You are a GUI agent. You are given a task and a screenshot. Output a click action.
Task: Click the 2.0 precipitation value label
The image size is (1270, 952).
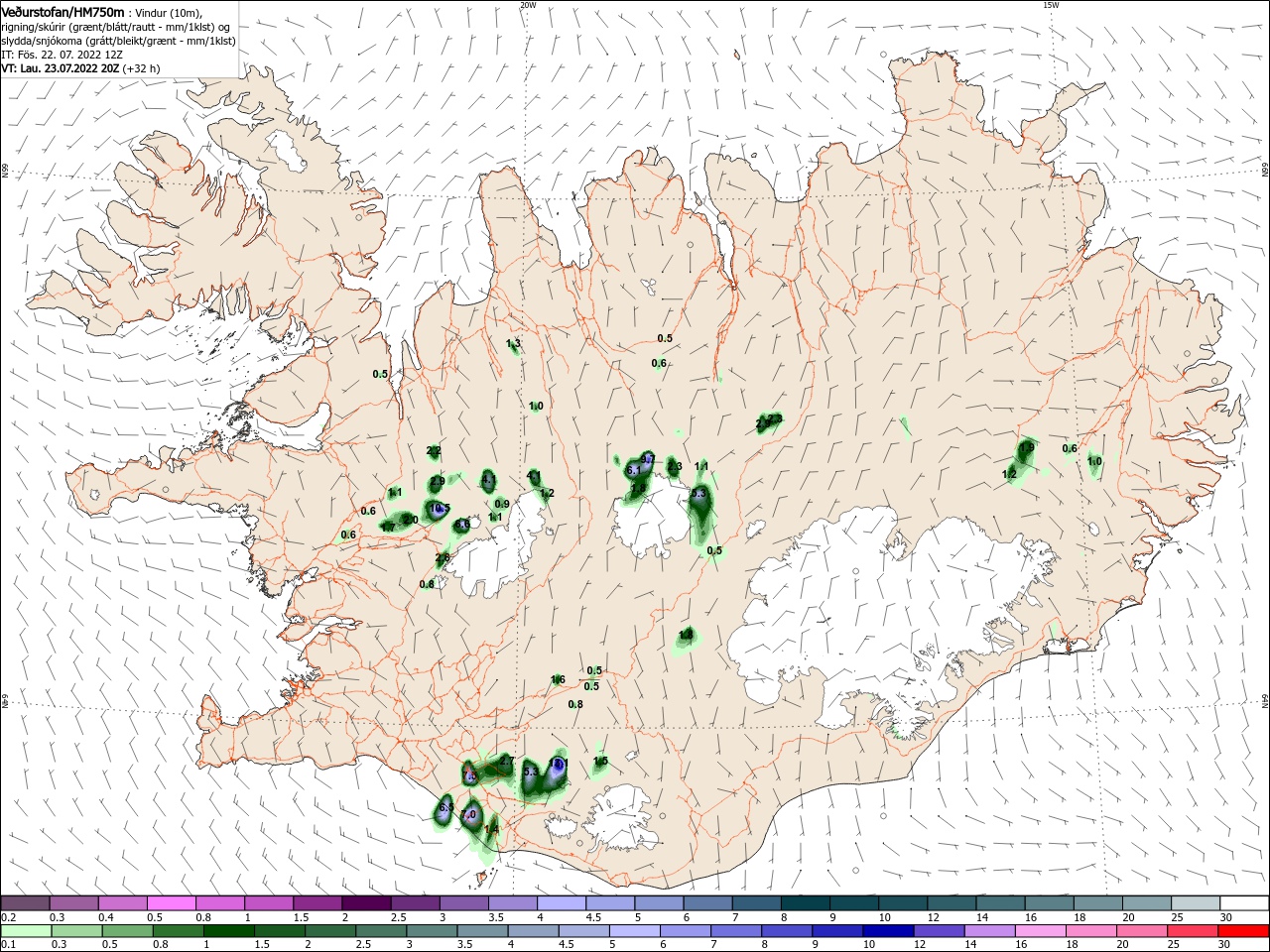coord(409,520)
